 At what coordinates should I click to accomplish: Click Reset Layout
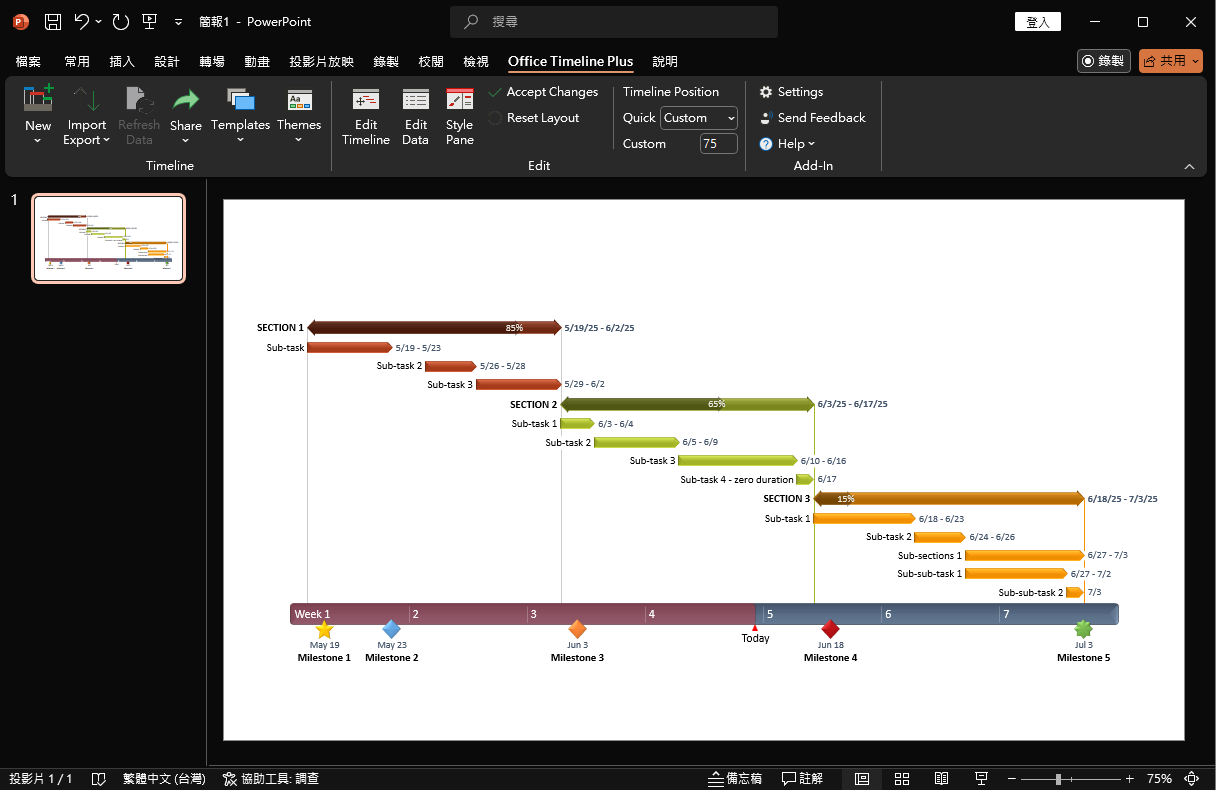point(534,118)
